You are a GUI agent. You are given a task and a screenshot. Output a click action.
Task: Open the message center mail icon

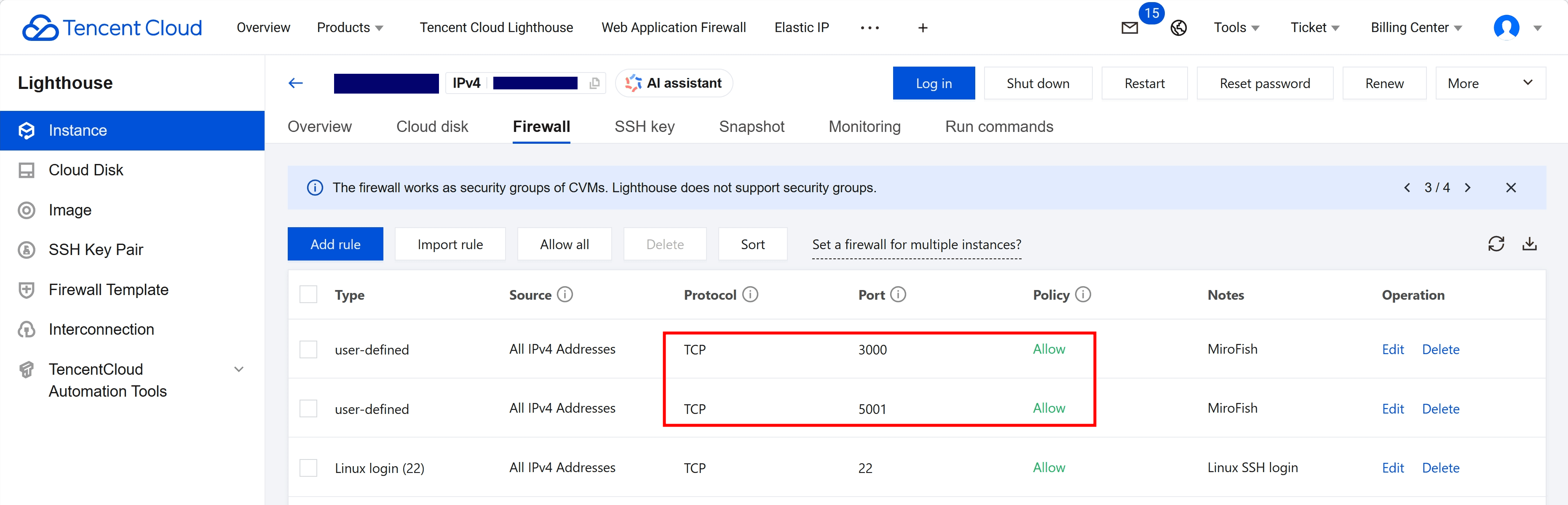click(1130, 28)
